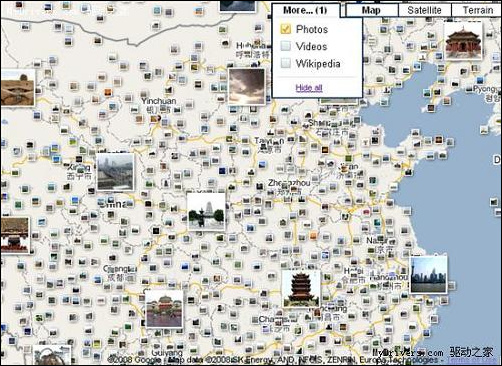Switch to the Satellite view tab

424,10
